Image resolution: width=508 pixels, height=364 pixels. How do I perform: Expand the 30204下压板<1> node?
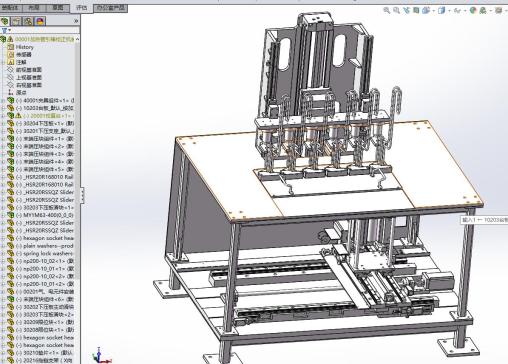point(3,123)
